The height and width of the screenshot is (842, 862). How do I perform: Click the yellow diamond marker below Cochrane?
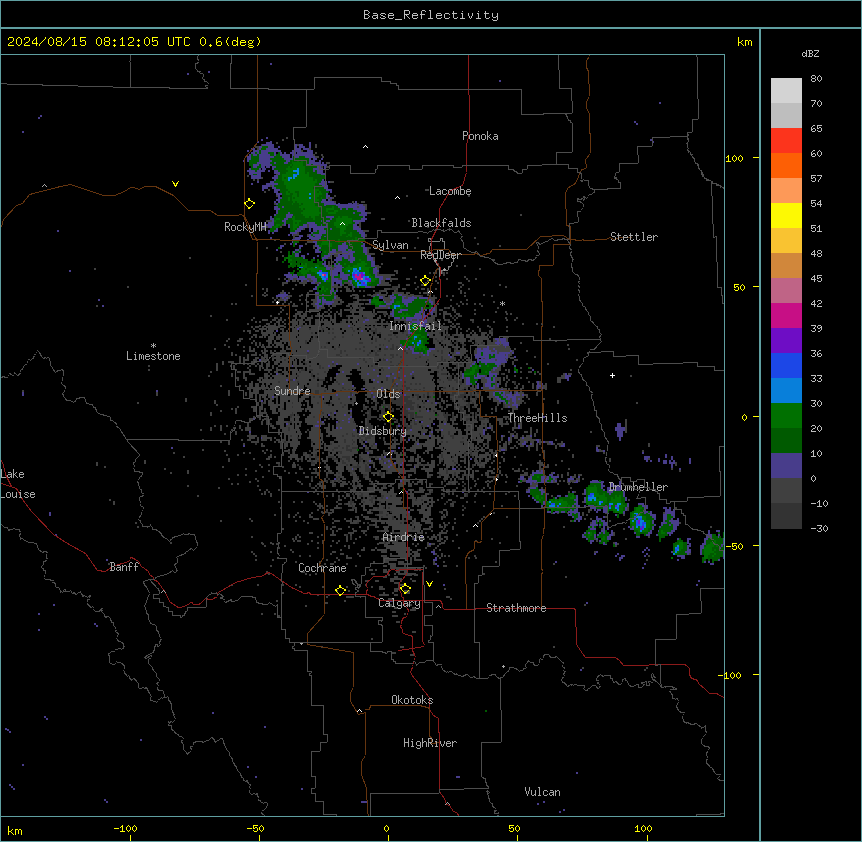pyautogui.click(x=340, y=590)
